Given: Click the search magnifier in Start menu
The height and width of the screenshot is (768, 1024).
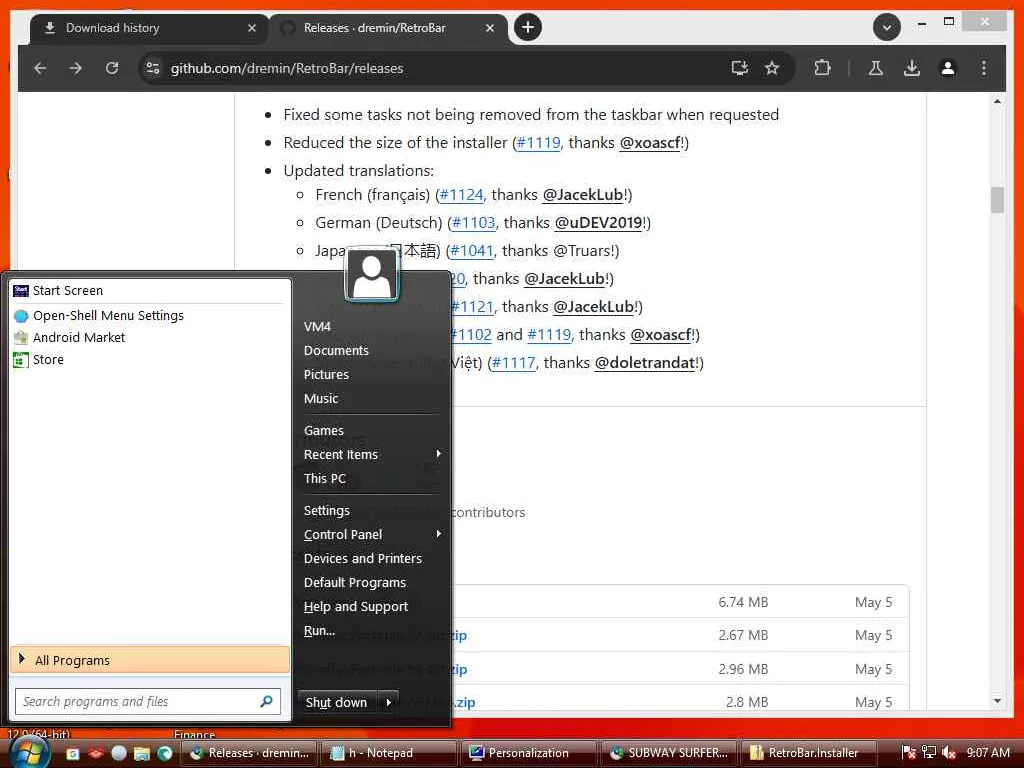Looking at the screenshot, I should 266,701.
